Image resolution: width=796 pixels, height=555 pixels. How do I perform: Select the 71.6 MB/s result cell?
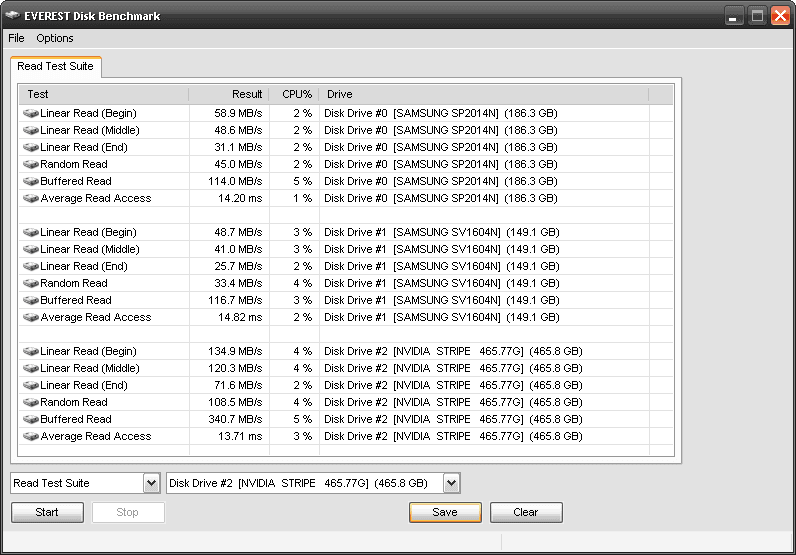(238, 385)
